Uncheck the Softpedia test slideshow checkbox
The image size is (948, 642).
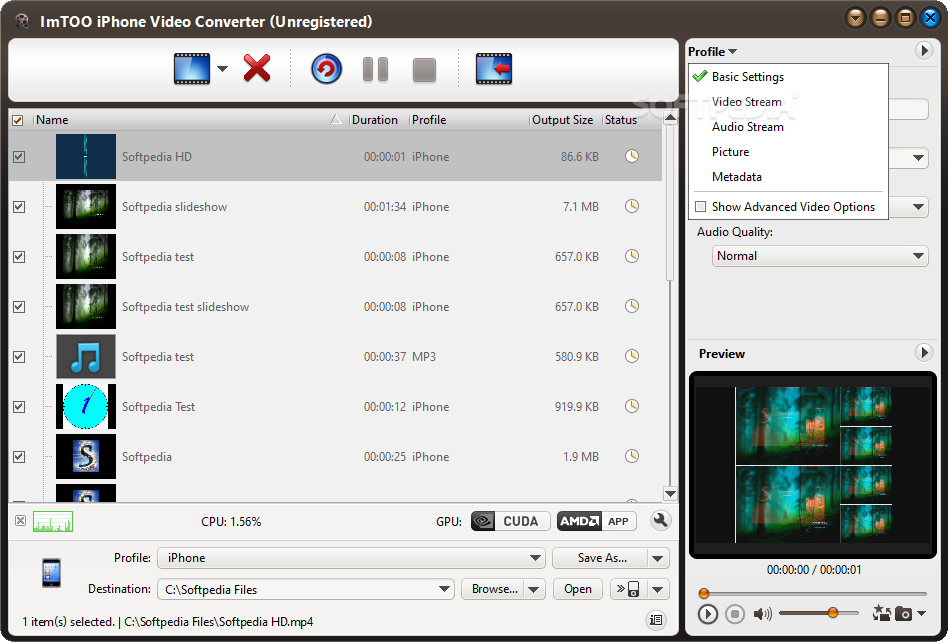pos(19,306)
